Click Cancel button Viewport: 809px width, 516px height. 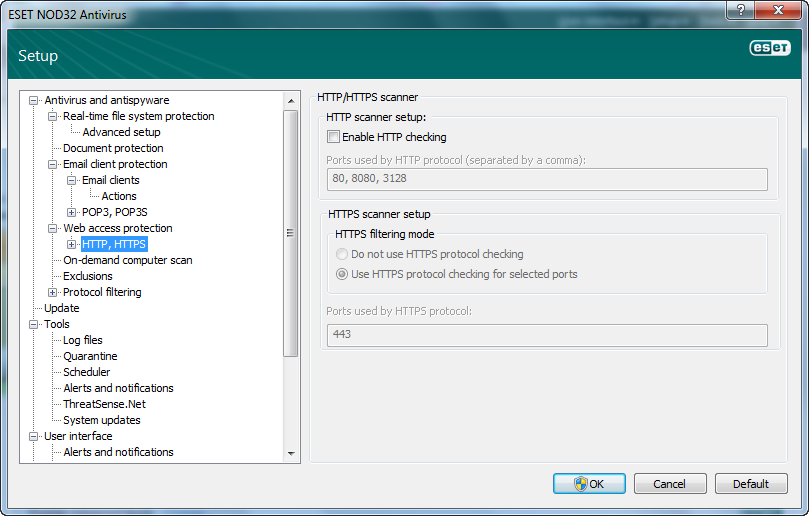[x=670, y=483]
